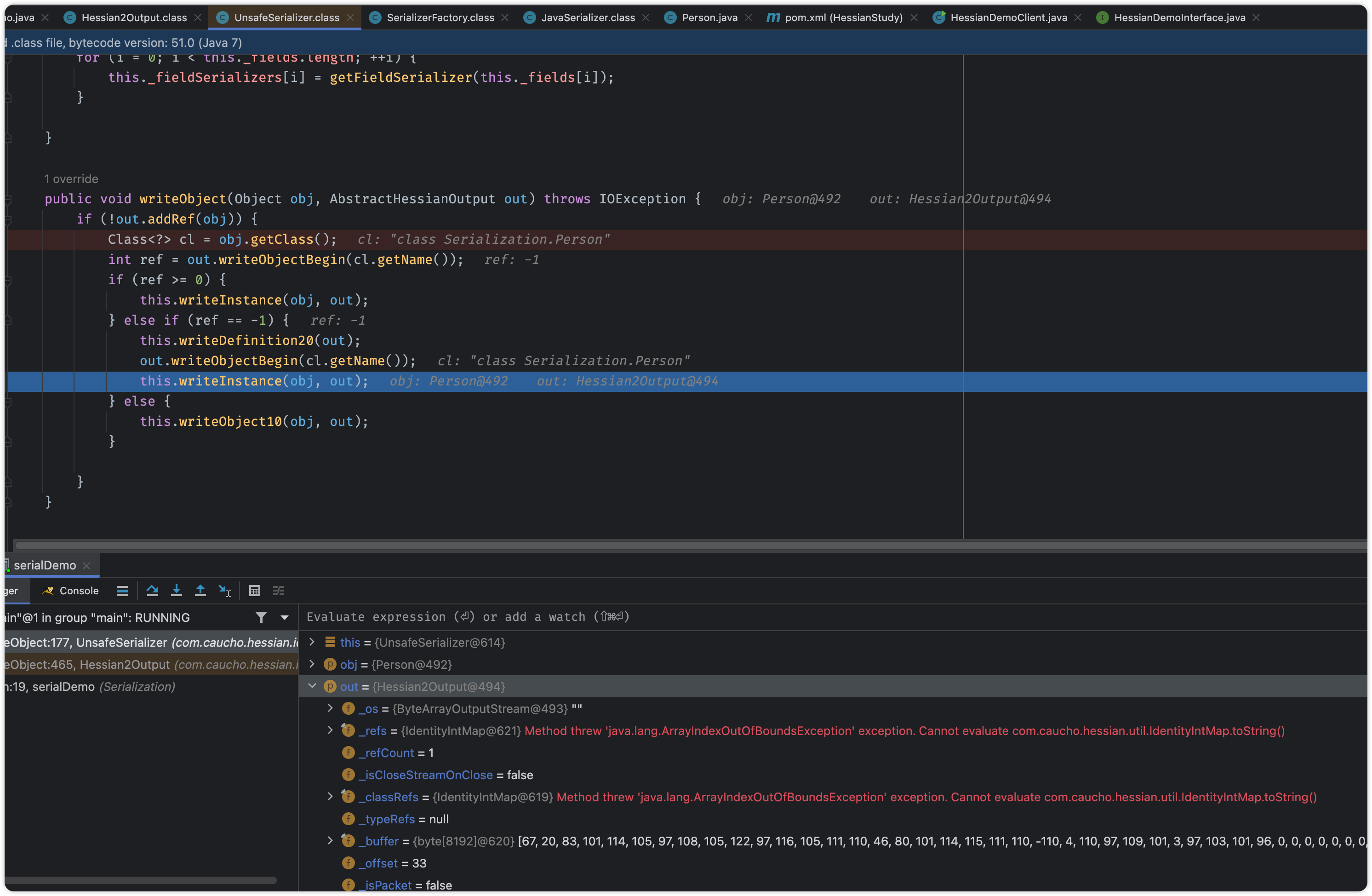
Task: Select the writeObject:177 UnsafeSerializer stack frame
Action: (x=151, y=642)
